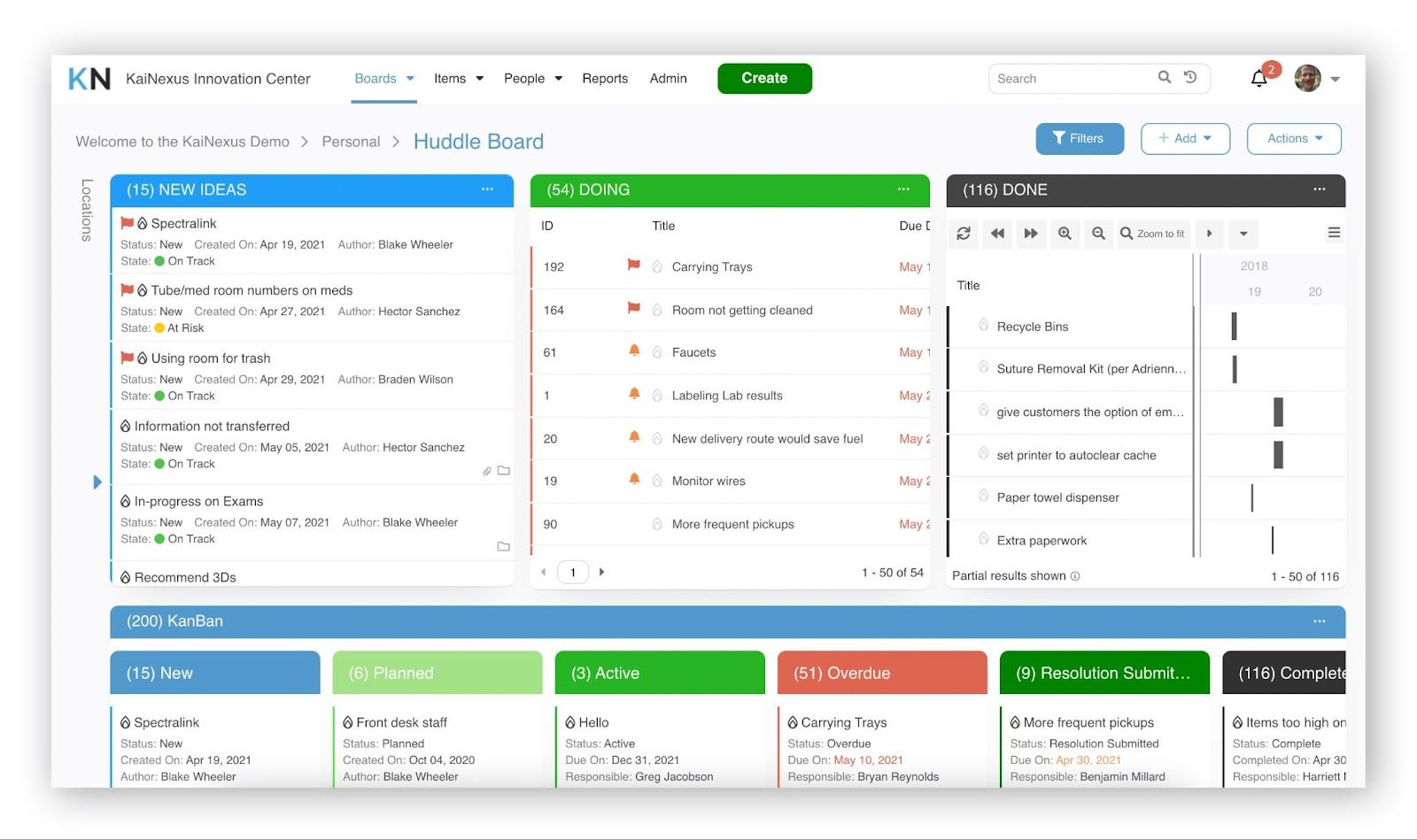
Task: Open the People menu
Action: (x=533, y=79)
